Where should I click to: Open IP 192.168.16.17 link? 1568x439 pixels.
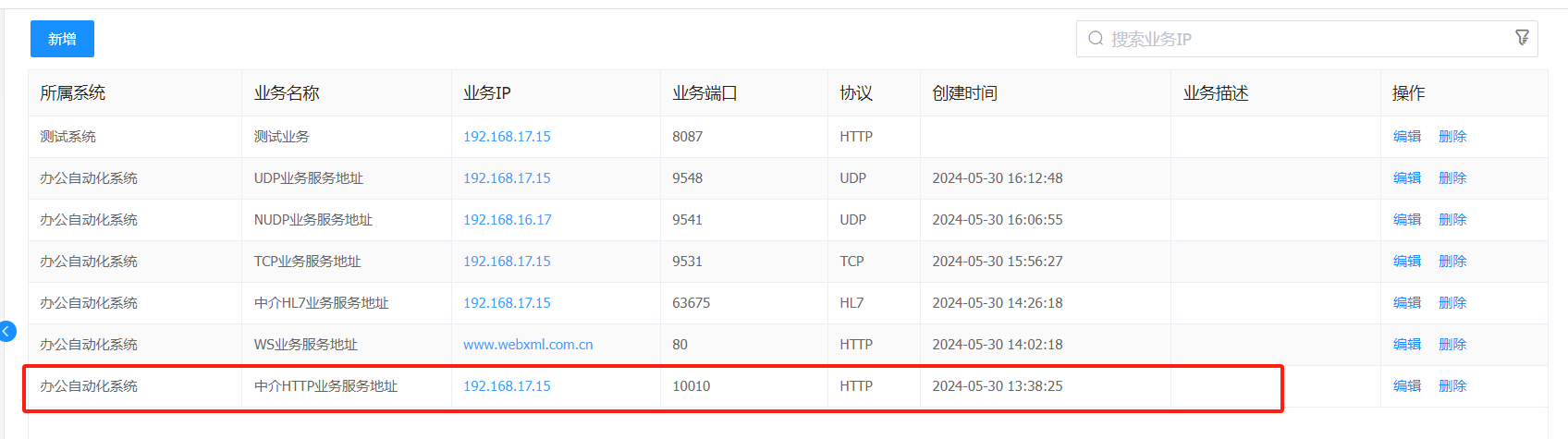point(507,220)
